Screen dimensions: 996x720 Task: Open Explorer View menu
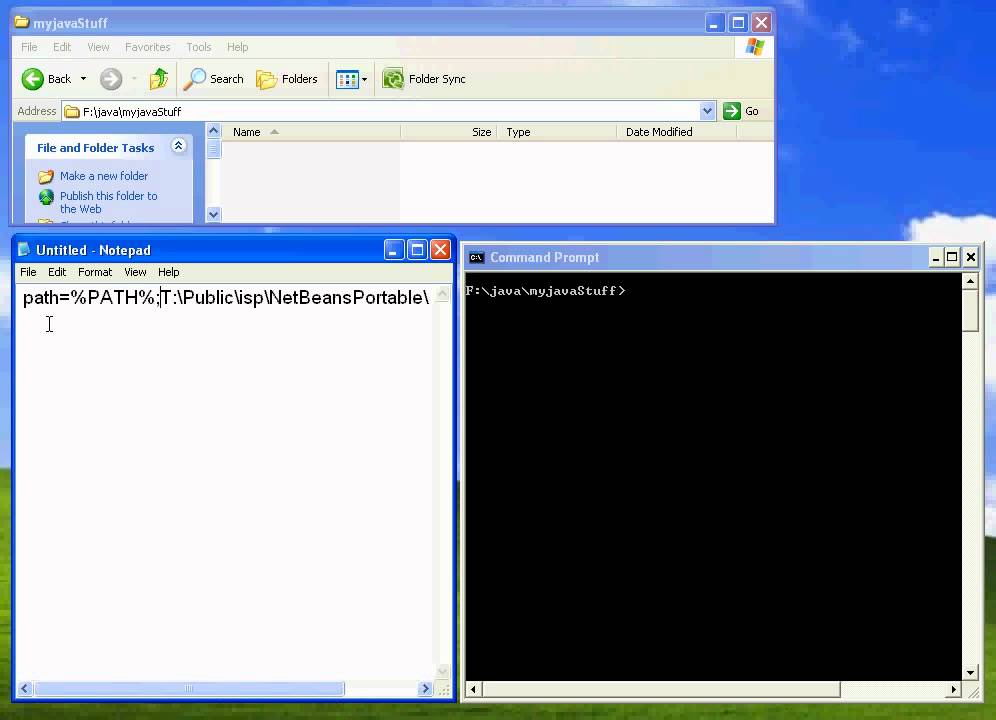coord(98,47)
